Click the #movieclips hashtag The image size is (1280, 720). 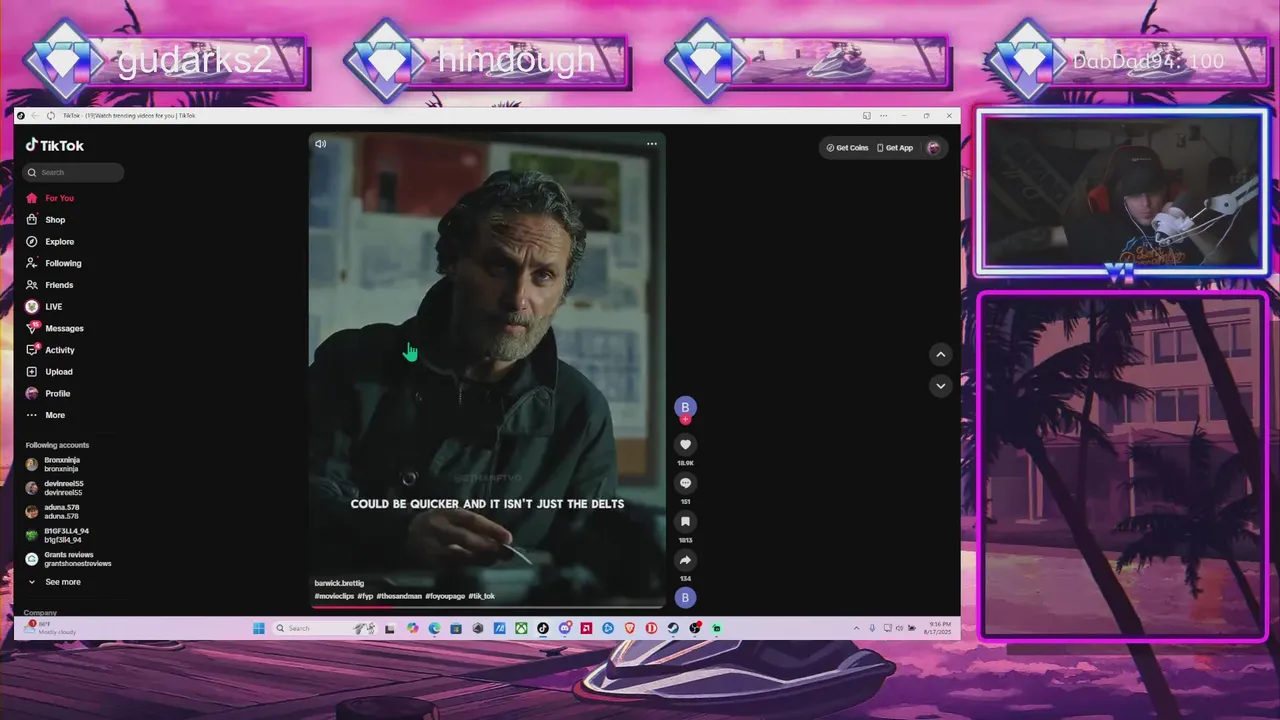pos(334,596)
